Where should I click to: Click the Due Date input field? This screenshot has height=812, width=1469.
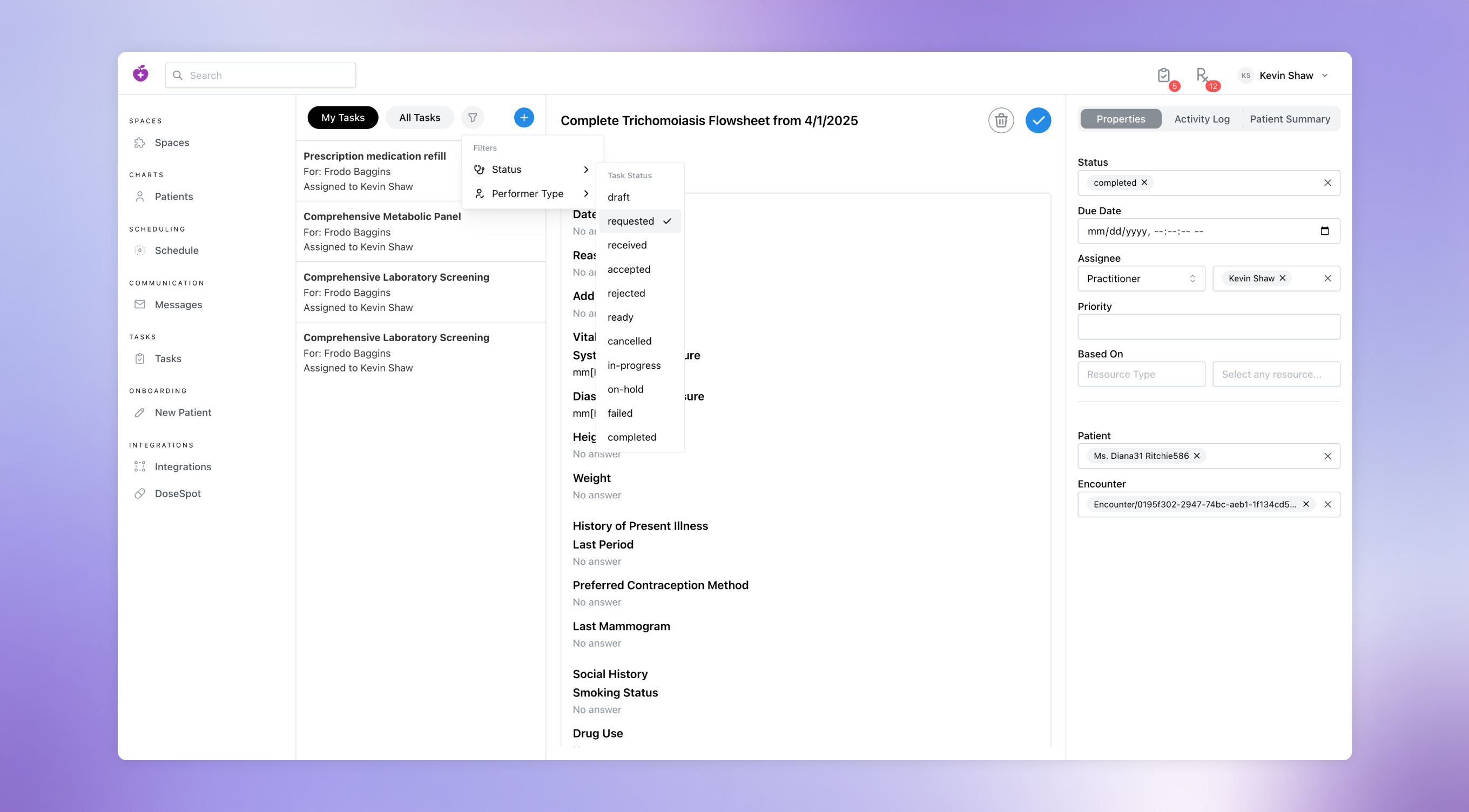(1208, 231)
